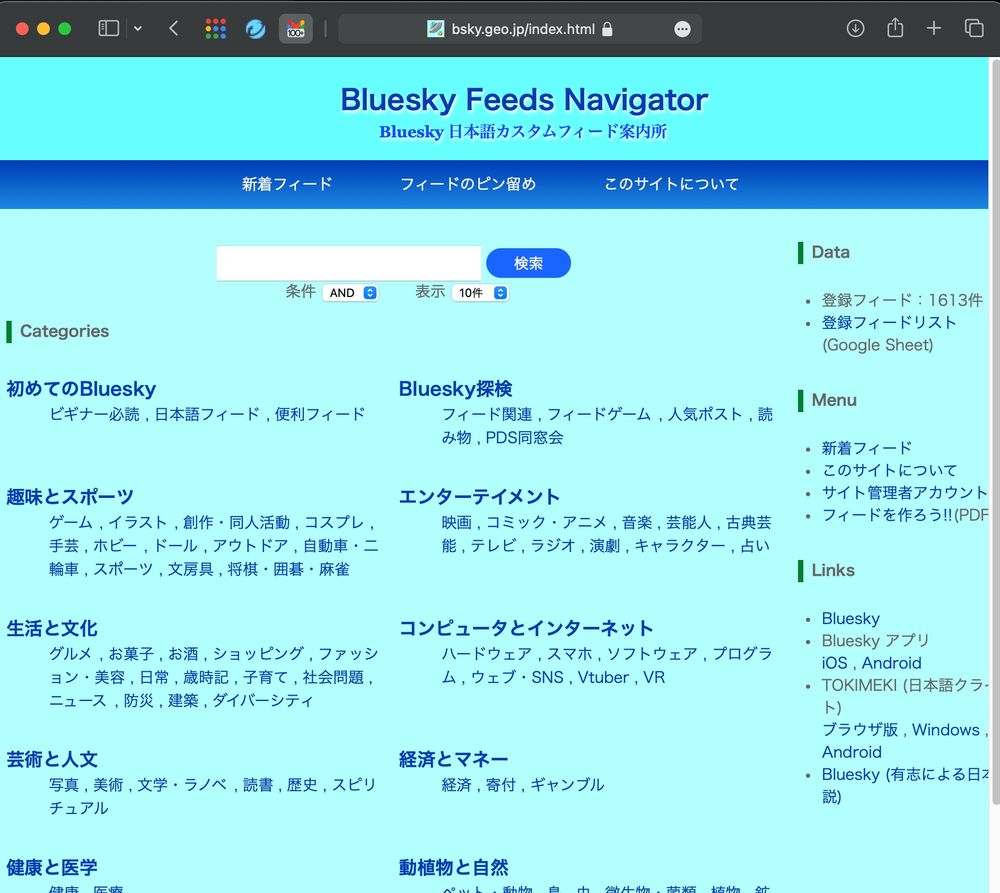Open 新着フィード in the sidebar Menu
The height and width of the screenshot is (893, 1000).
click(x=867, y=448)
